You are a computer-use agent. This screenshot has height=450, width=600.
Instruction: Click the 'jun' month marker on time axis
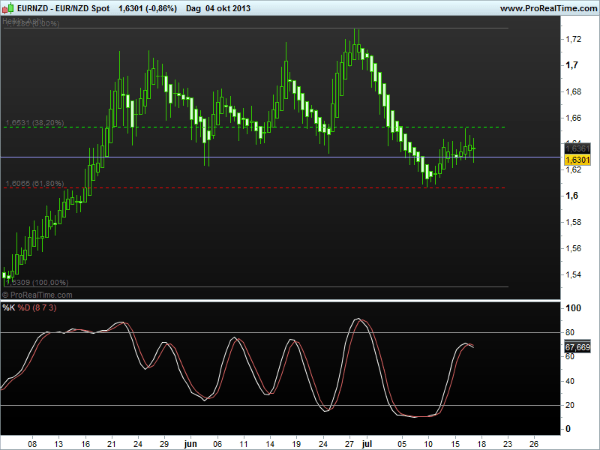(190, 444)
